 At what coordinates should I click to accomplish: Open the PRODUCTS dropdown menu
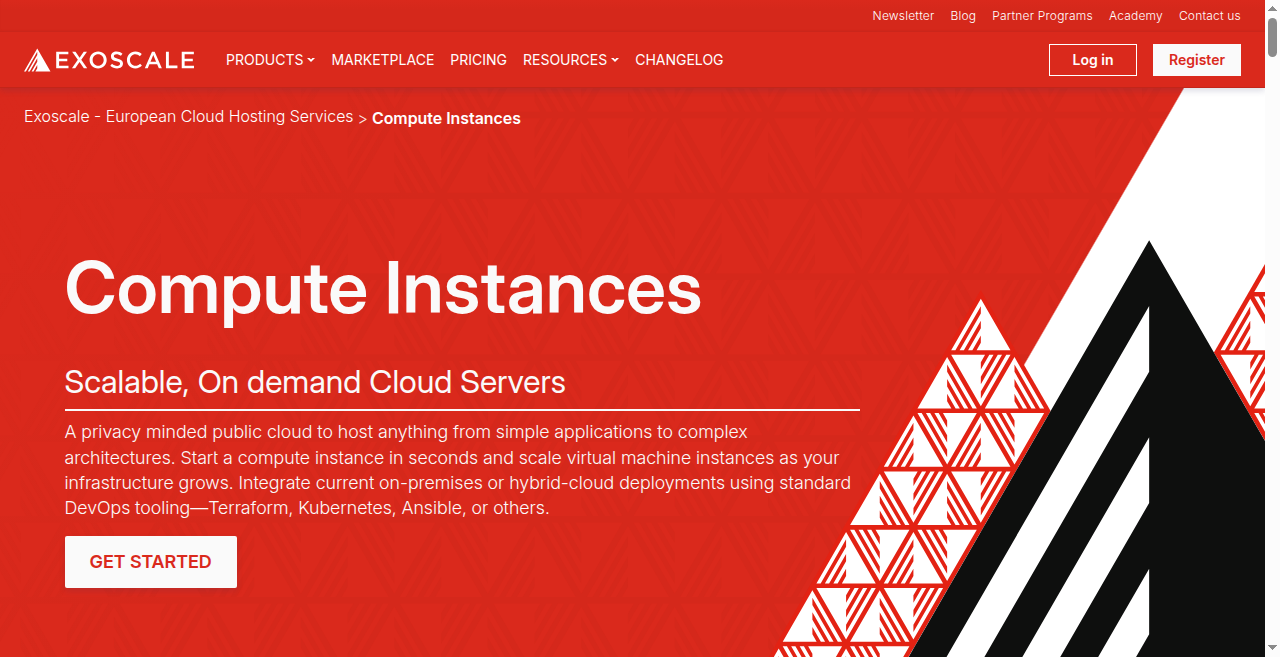point(270,60)
